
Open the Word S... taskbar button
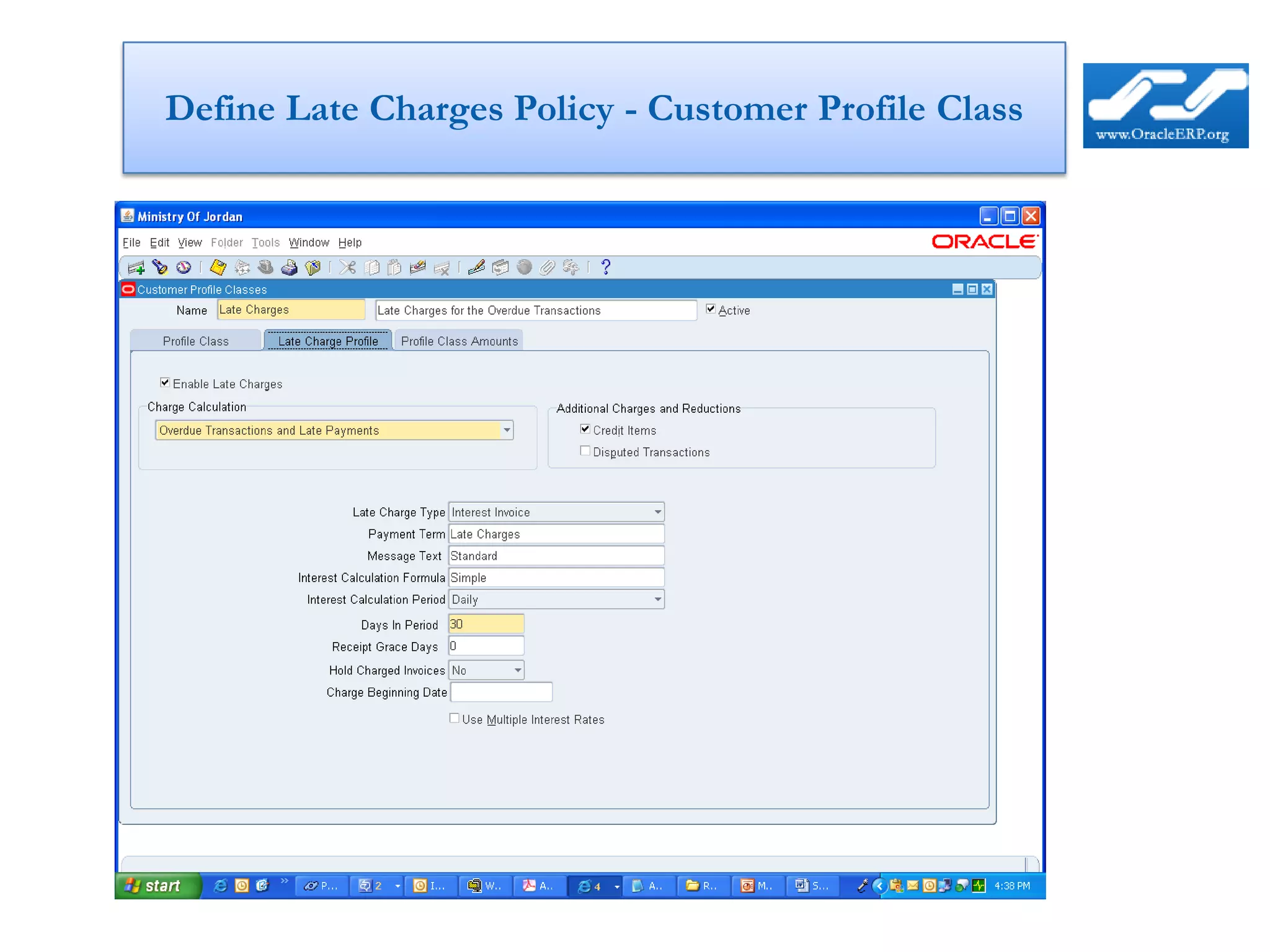pyautogui.click(x=813, y=886)
